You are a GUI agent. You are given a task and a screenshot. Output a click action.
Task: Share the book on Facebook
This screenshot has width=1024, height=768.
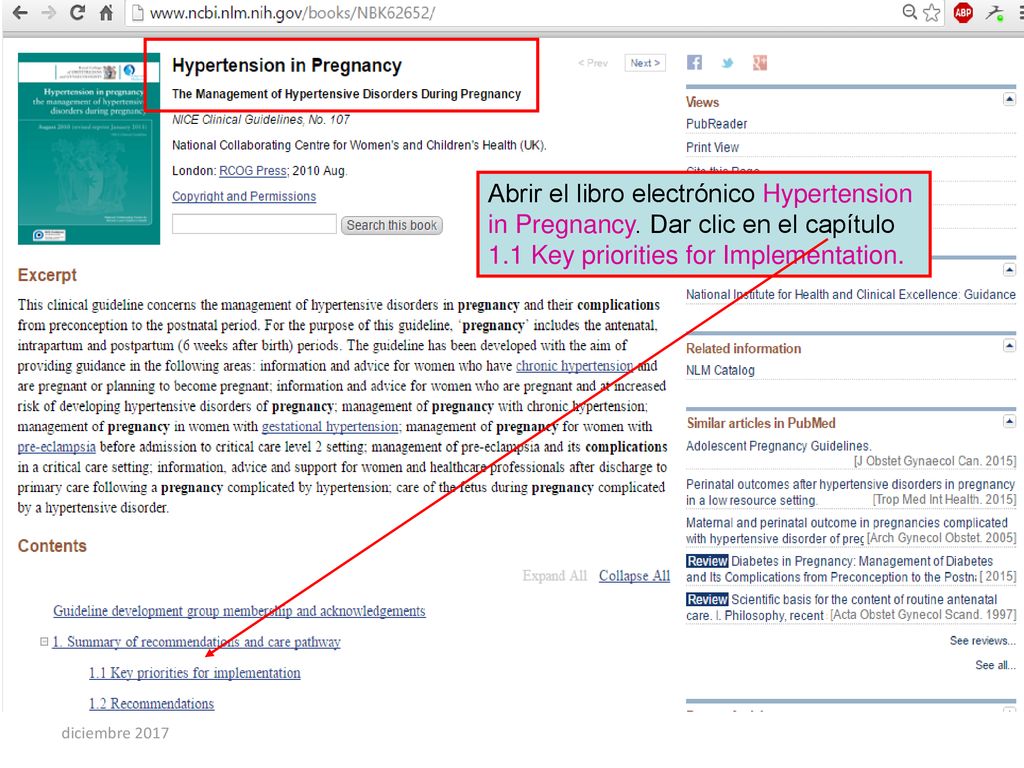coord(694,63)
